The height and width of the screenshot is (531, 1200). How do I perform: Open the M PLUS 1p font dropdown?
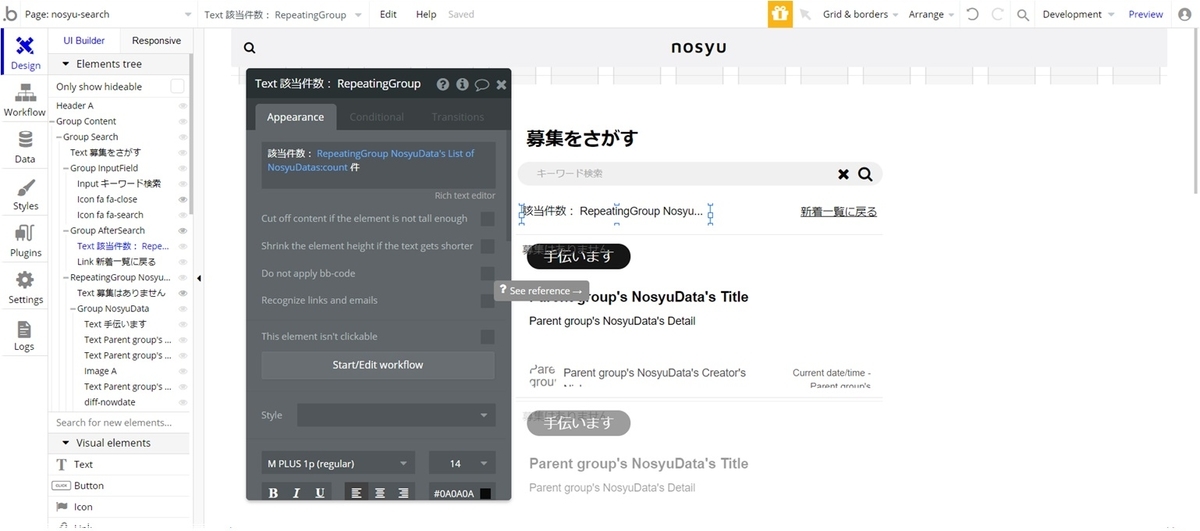click(338, 463)
